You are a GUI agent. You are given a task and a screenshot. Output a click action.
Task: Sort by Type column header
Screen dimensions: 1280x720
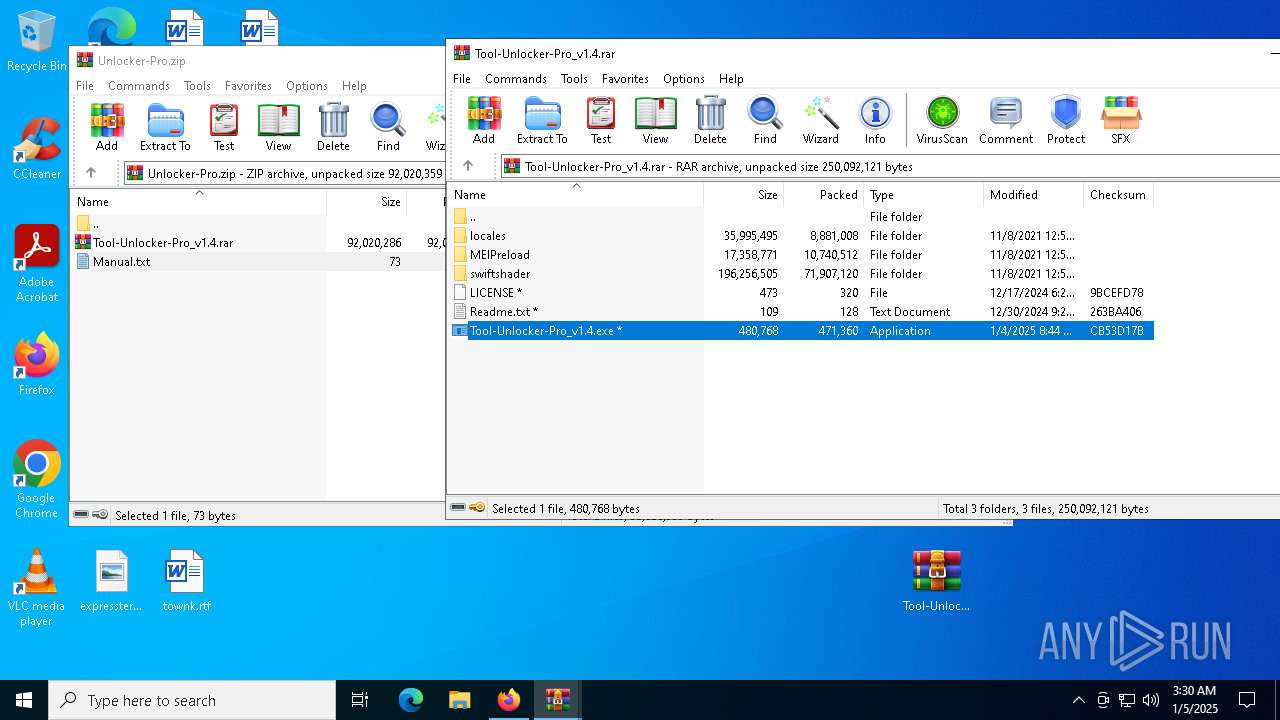click(923, 194)
